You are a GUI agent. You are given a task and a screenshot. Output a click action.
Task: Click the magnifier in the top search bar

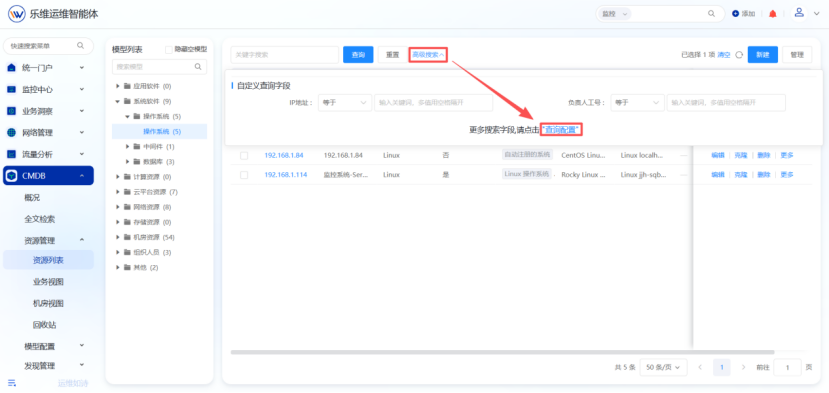tap(711, 14)
